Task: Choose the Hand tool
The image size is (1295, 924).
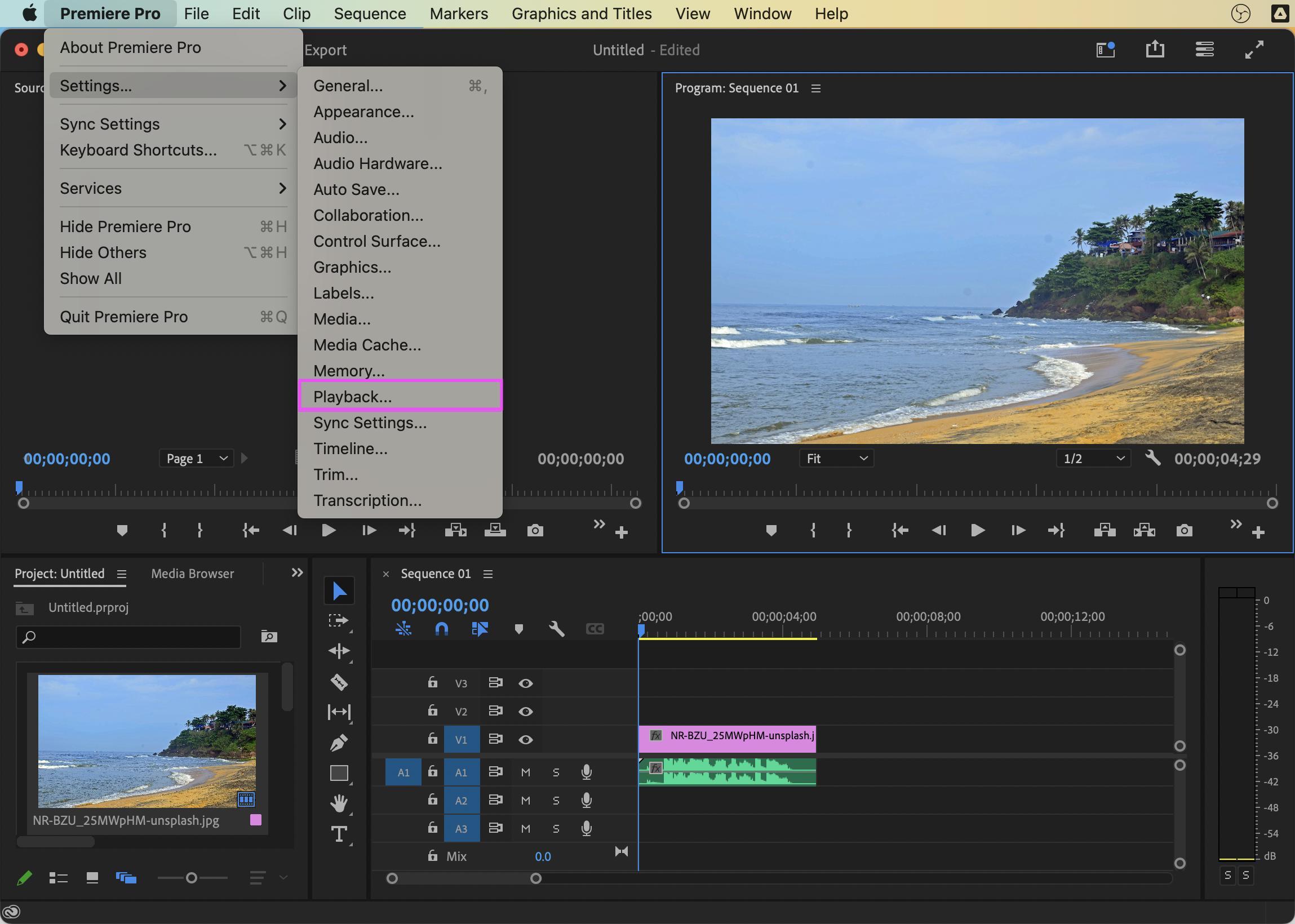Action: pyautogui.click(x=339, y=803)
